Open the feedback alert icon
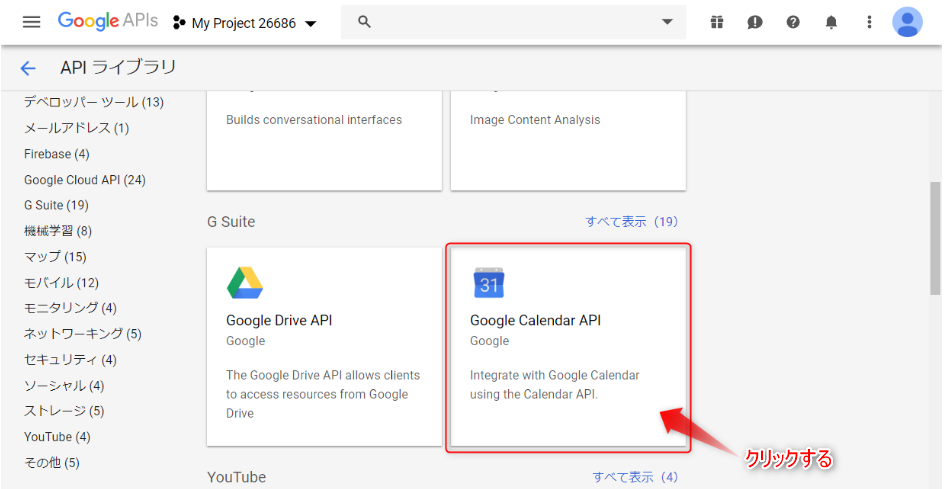 tap(754, 22)
